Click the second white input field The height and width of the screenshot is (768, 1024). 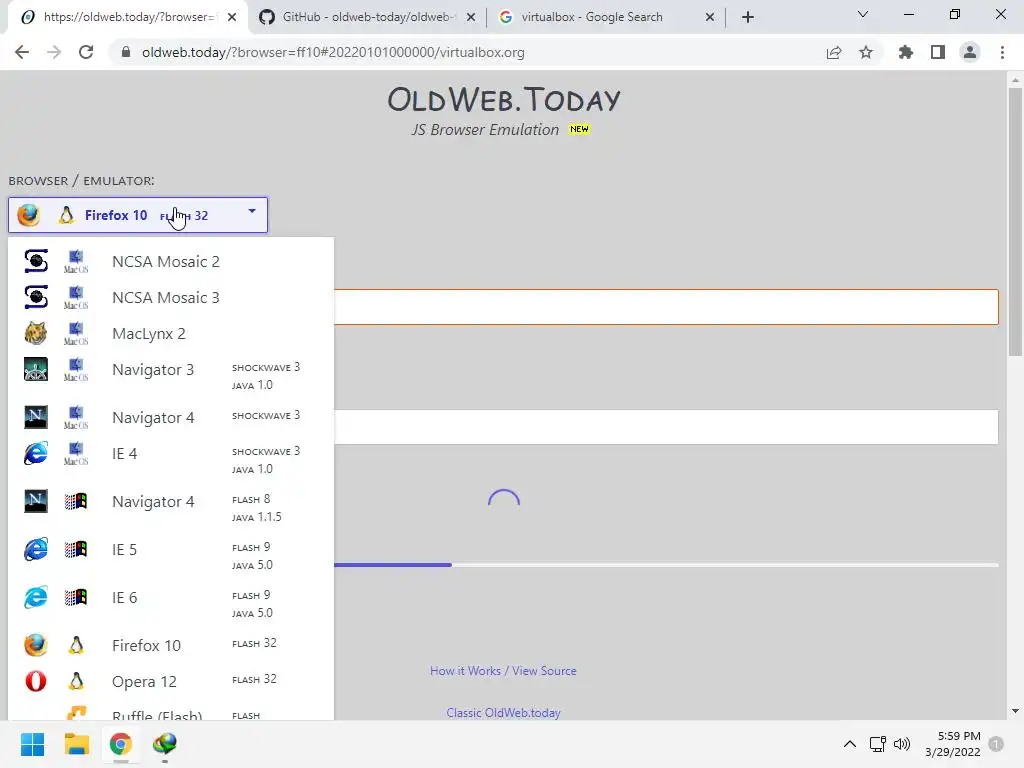[666, 427]
